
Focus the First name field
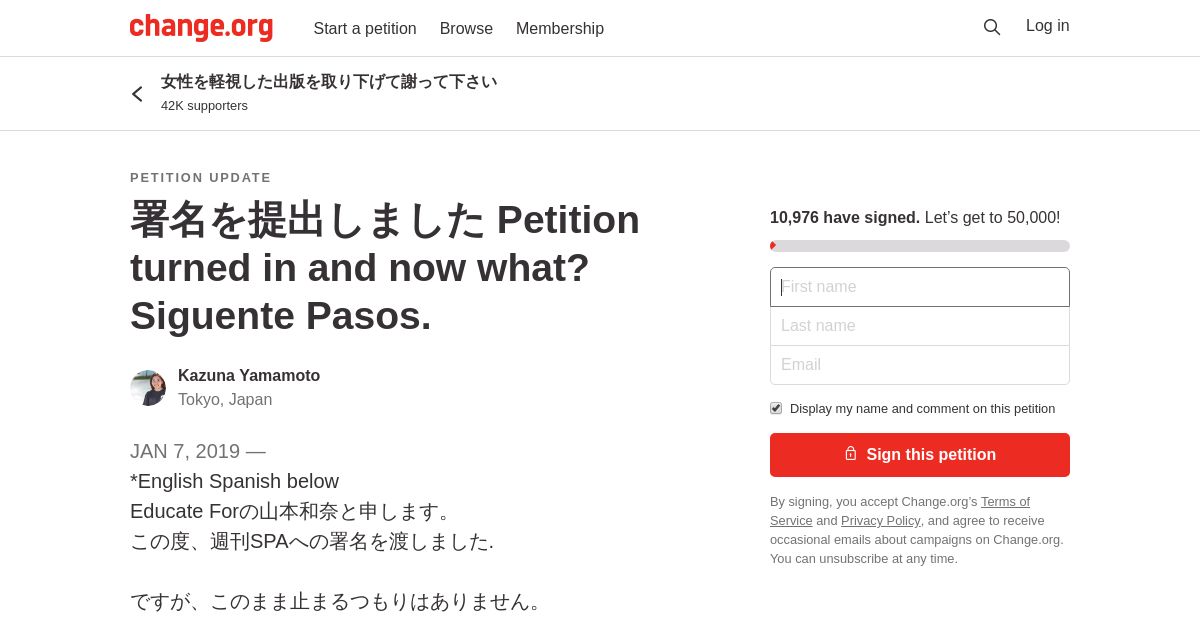(x=920, y=287)
